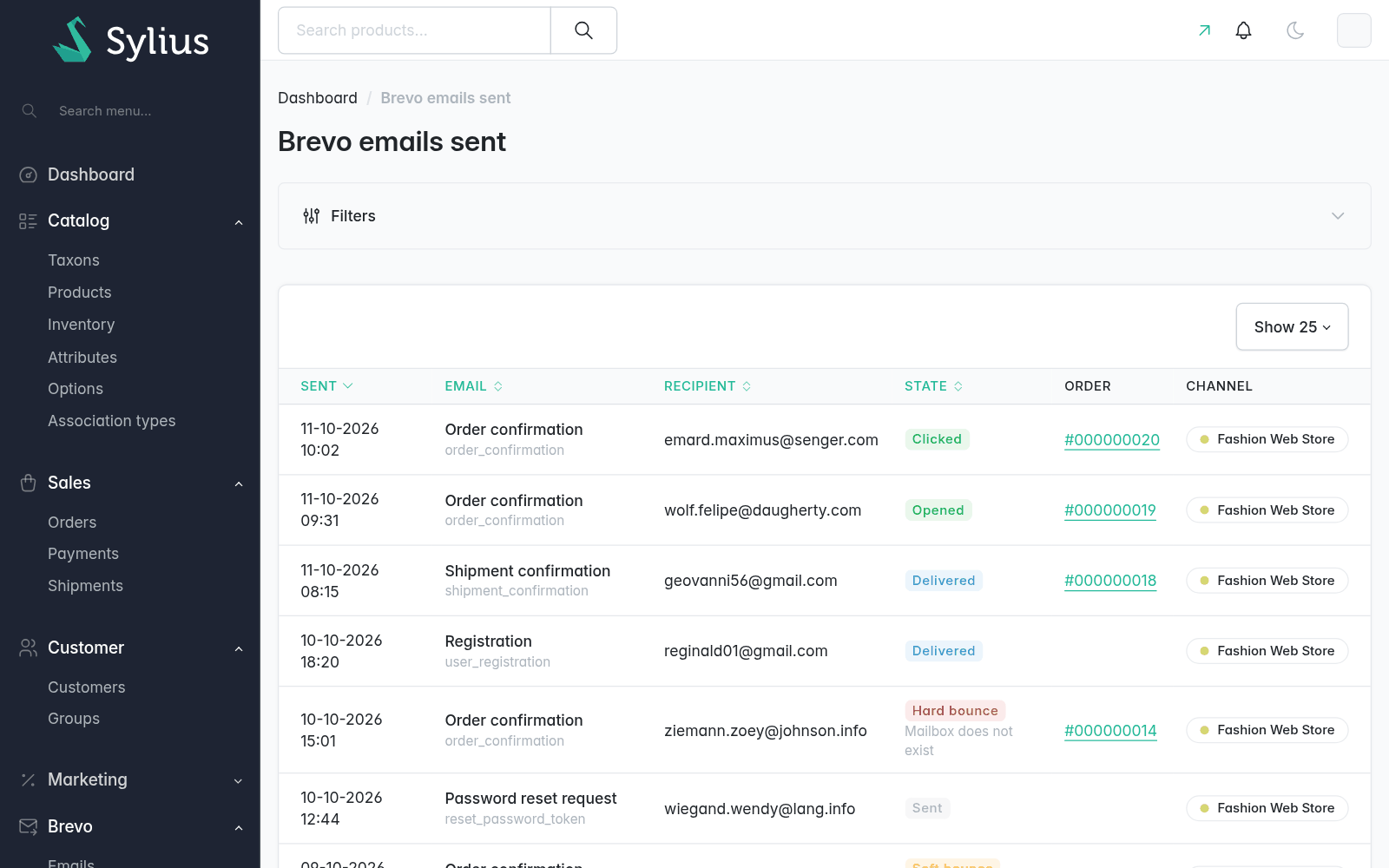Click the Dashboard gauge icon
1389x868 pixels.
(x=29, y=175)
